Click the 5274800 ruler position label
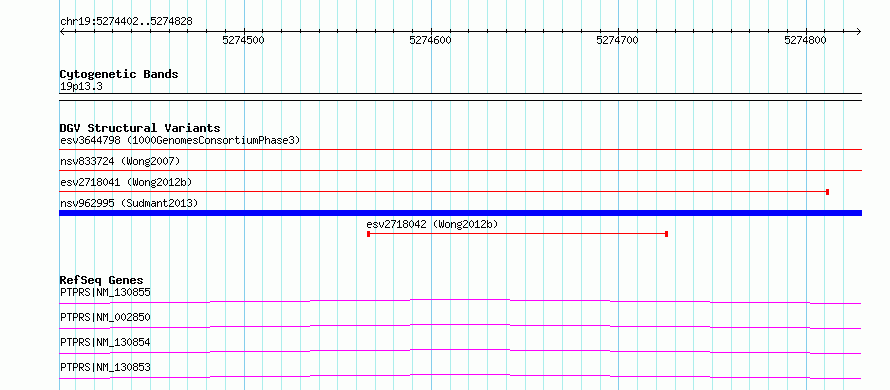This screenshot has height=390, width=890. pos(805,40)
